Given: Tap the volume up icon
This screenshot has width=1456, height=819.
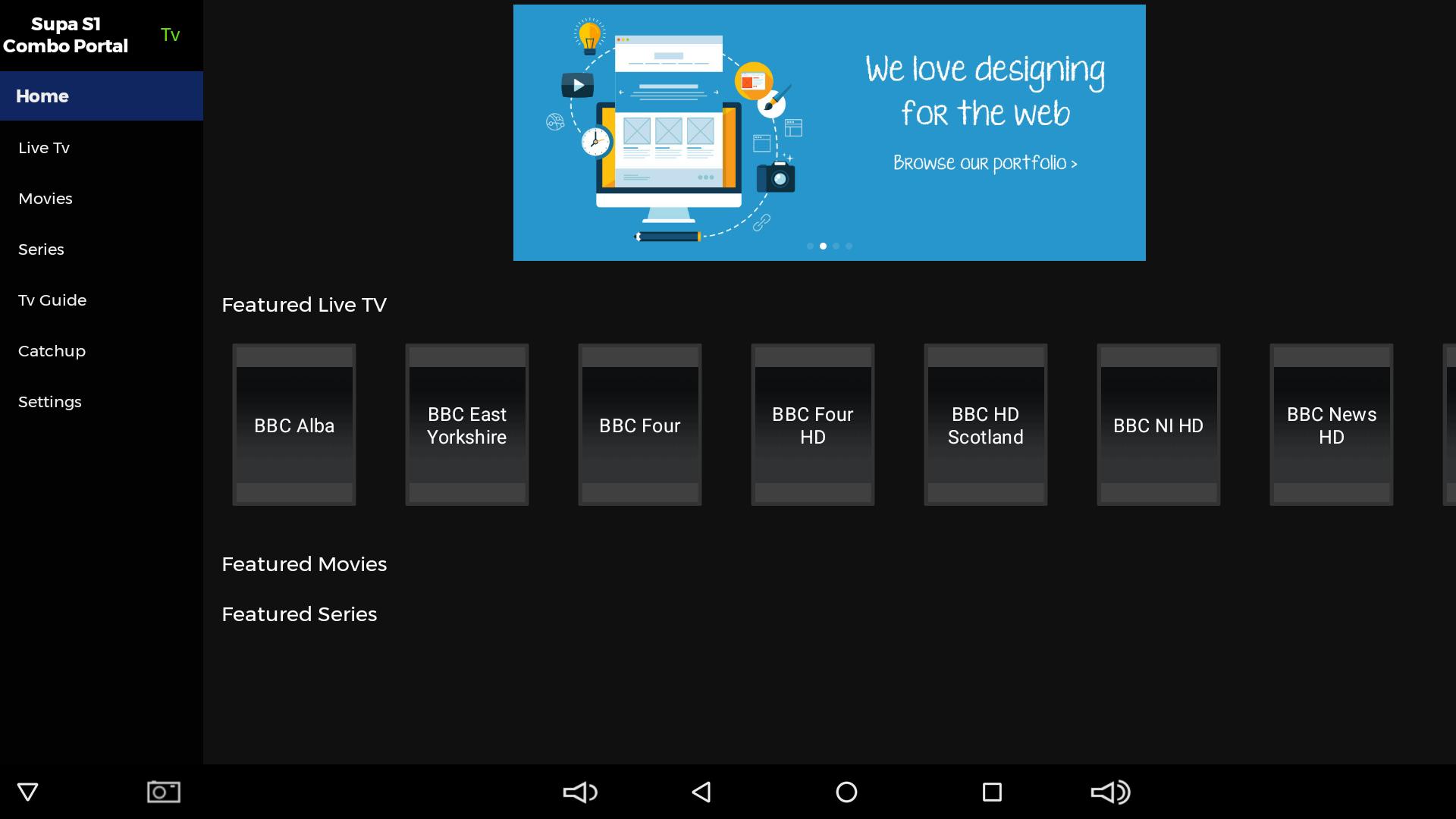Looking at the screenshot, I should pos(1111,792).
